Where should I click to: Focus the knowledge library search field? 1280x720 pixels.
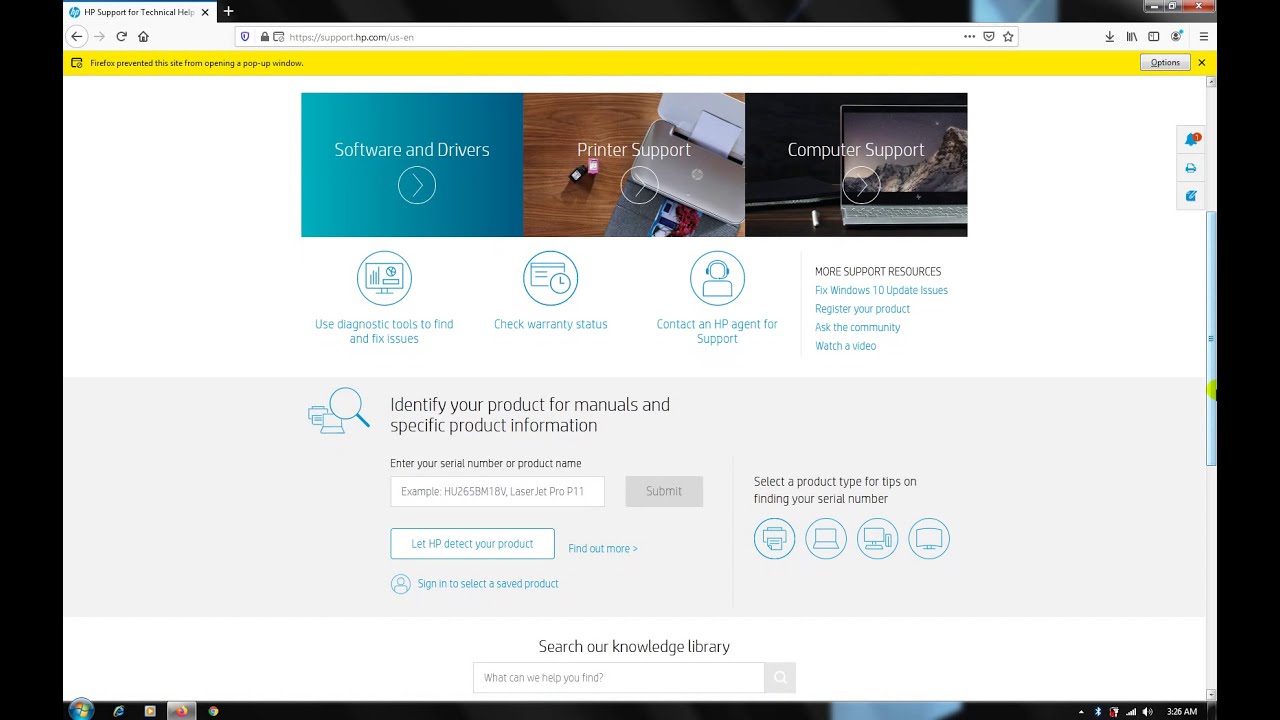[x=618, y=678]
